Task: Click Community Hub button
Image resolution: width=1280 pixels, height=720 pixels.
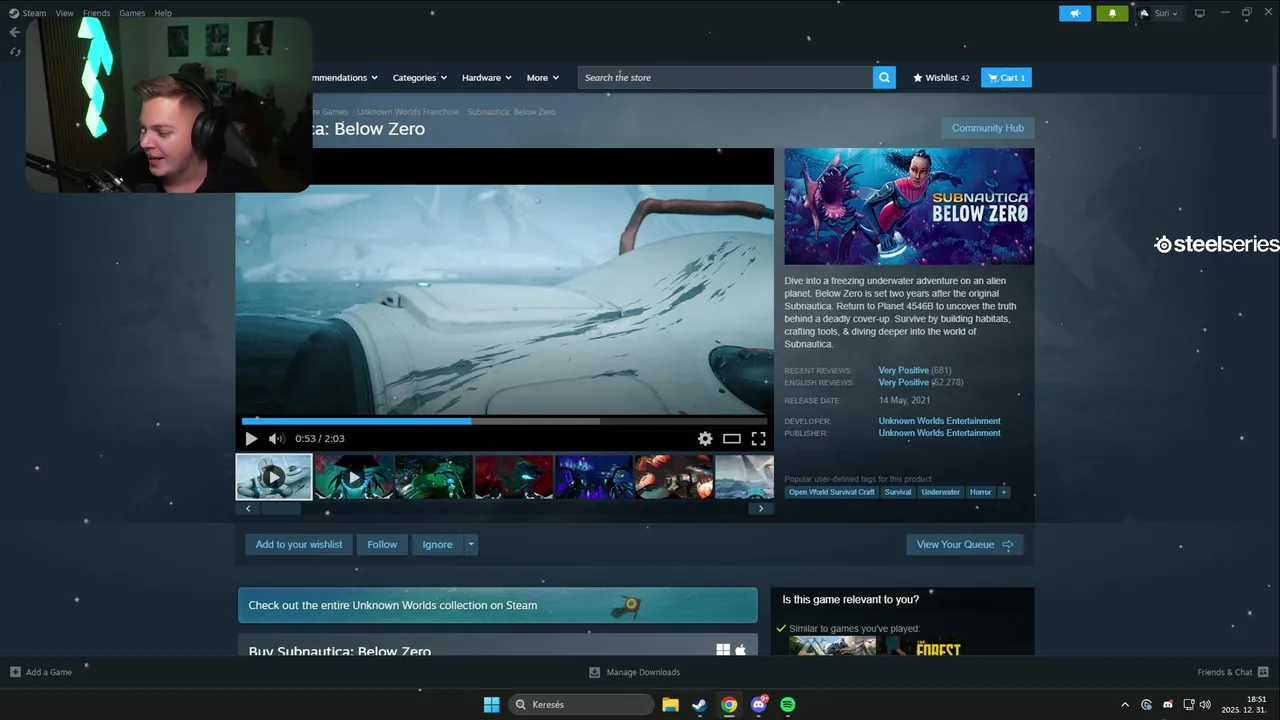Action: pyautogui.click(x=987, y=128)
